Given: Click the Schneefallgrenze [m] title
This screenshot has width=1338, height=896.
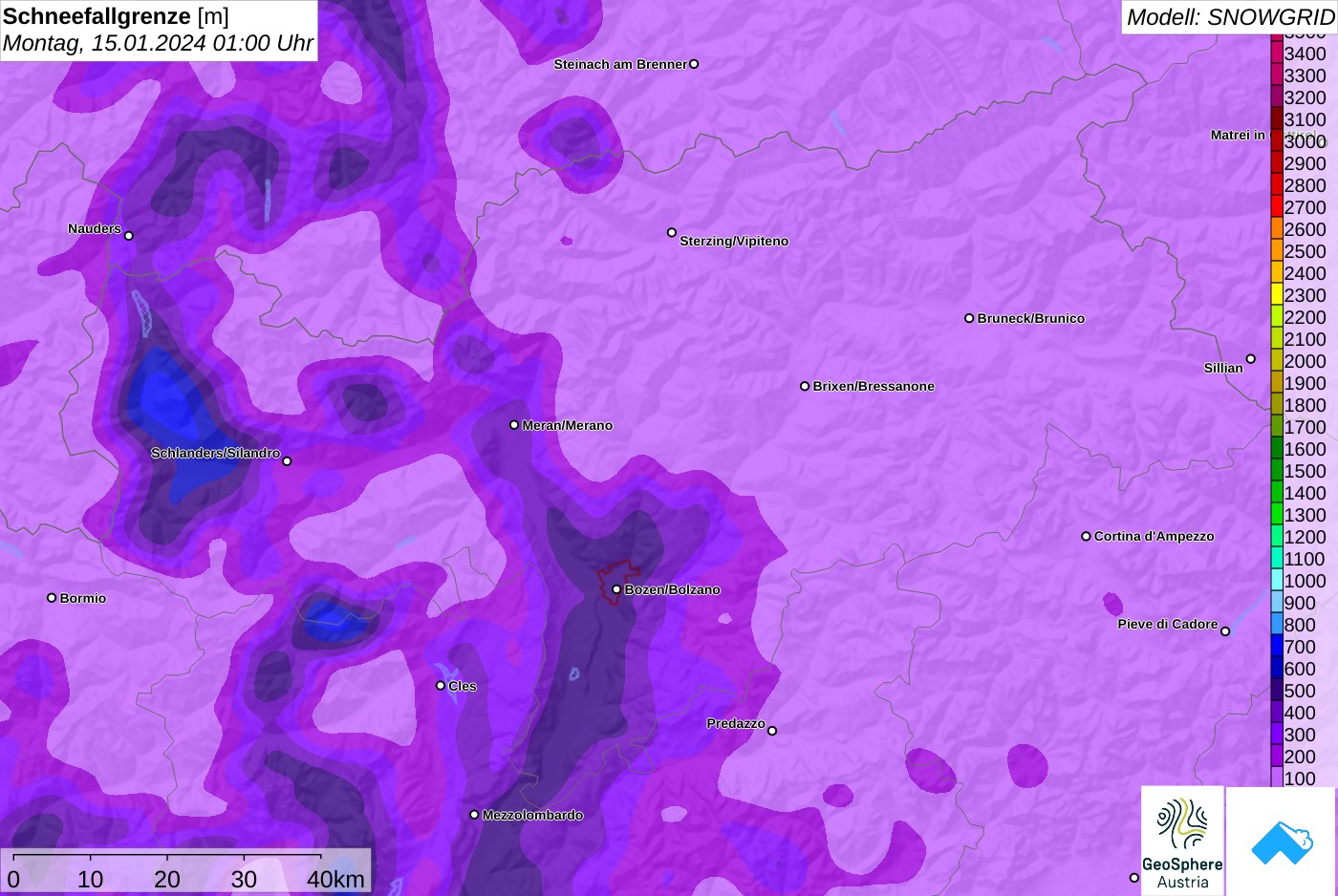Looking at the screenshot, I should pyautogui.click(x=116, y=16).
